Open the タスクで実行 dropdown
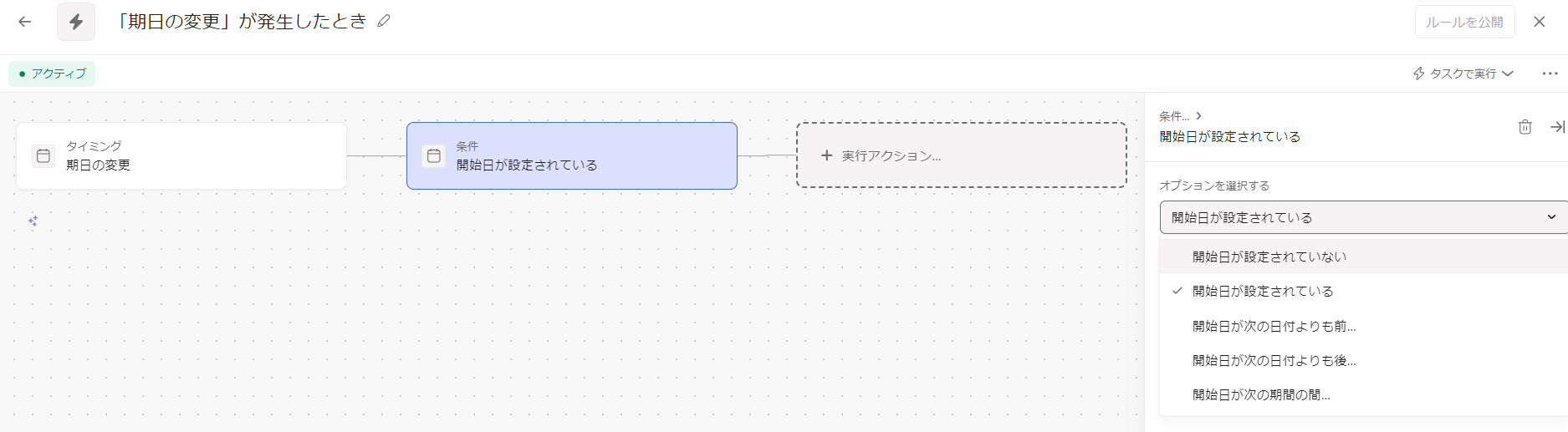 point(1463,74)
